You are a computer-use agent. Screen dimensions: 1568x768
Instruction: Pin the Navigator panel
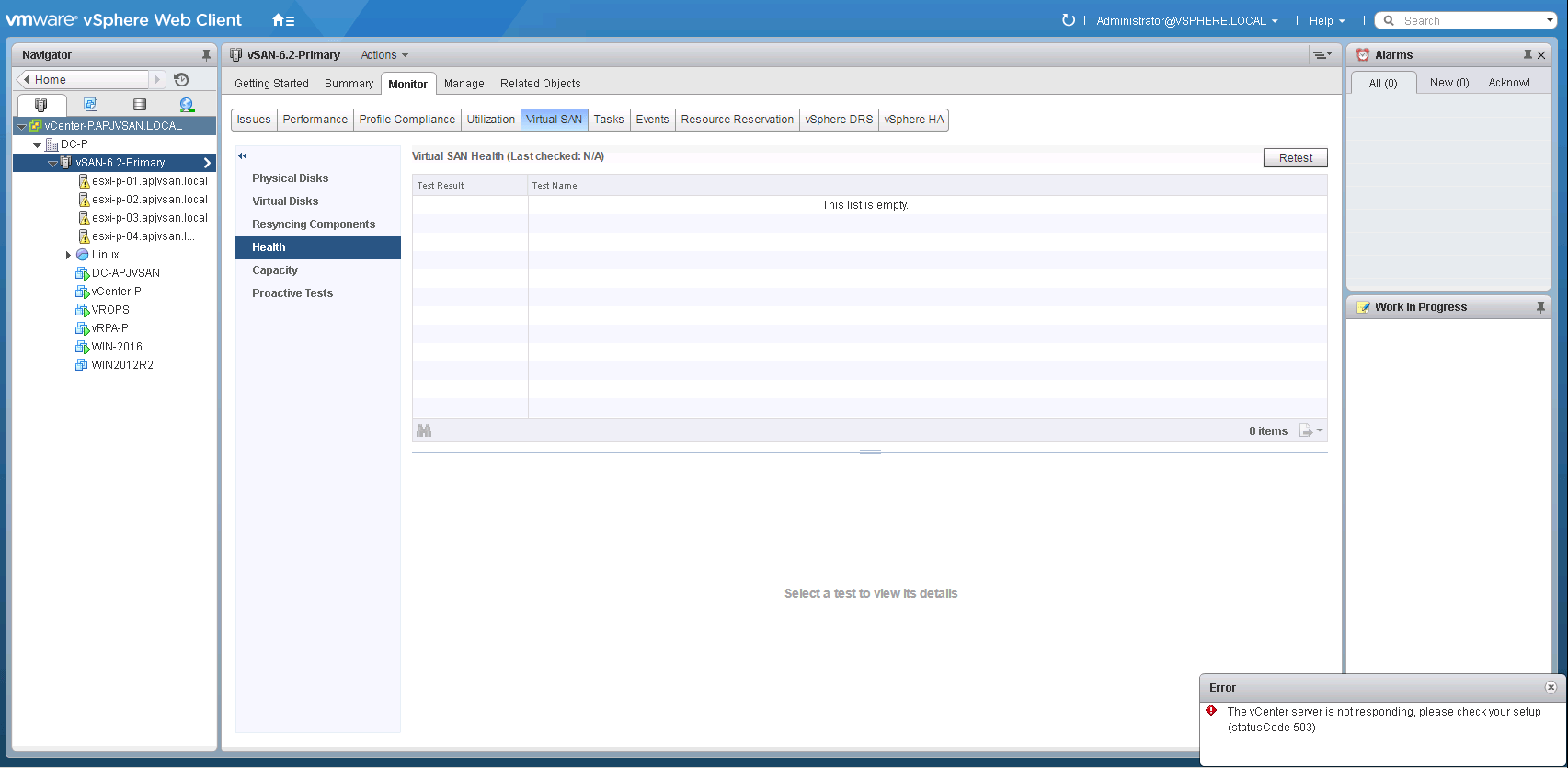click(x=206, y=55)
